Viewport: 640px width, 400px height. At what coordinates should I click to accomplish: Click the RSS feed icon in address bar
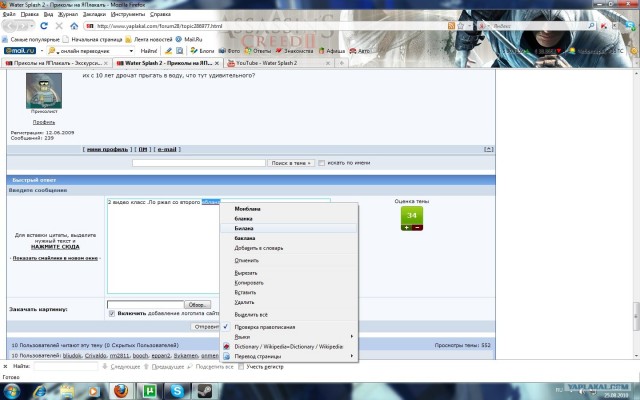coord(451,26)
